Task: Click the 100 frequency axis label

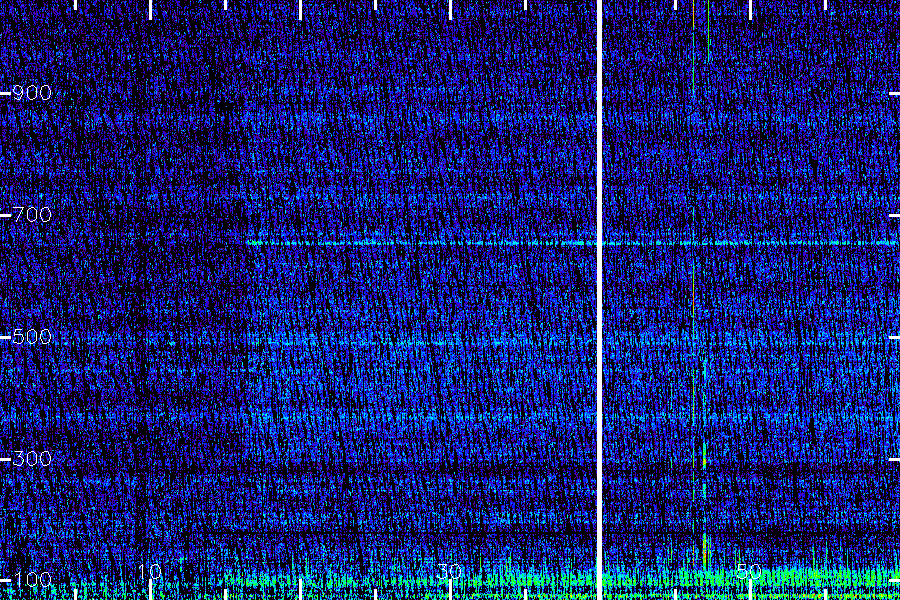Action: coord(32,580)
